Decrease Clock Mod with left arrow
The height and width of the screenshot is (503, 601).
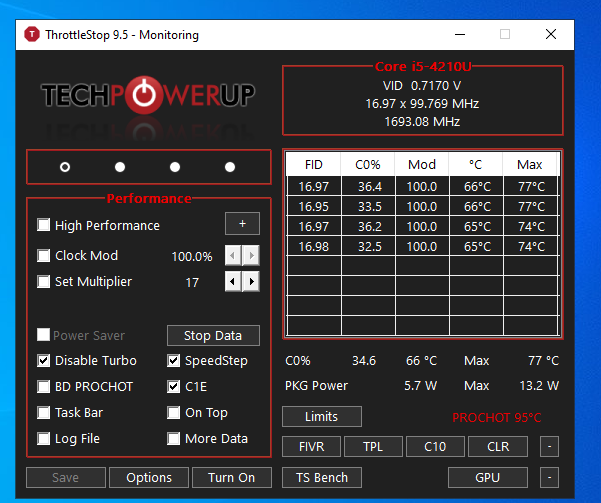tap(233, 255)
